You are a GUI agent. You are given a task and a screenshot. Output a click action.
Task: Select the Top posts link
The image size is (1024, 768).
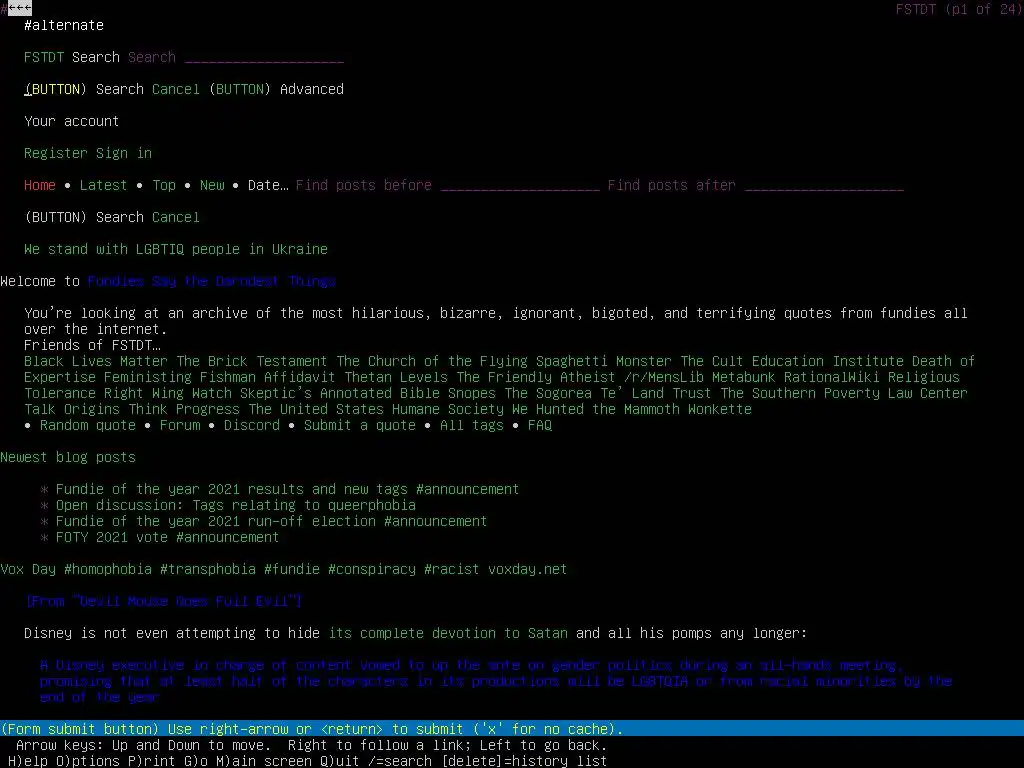[x=164, y=185]
